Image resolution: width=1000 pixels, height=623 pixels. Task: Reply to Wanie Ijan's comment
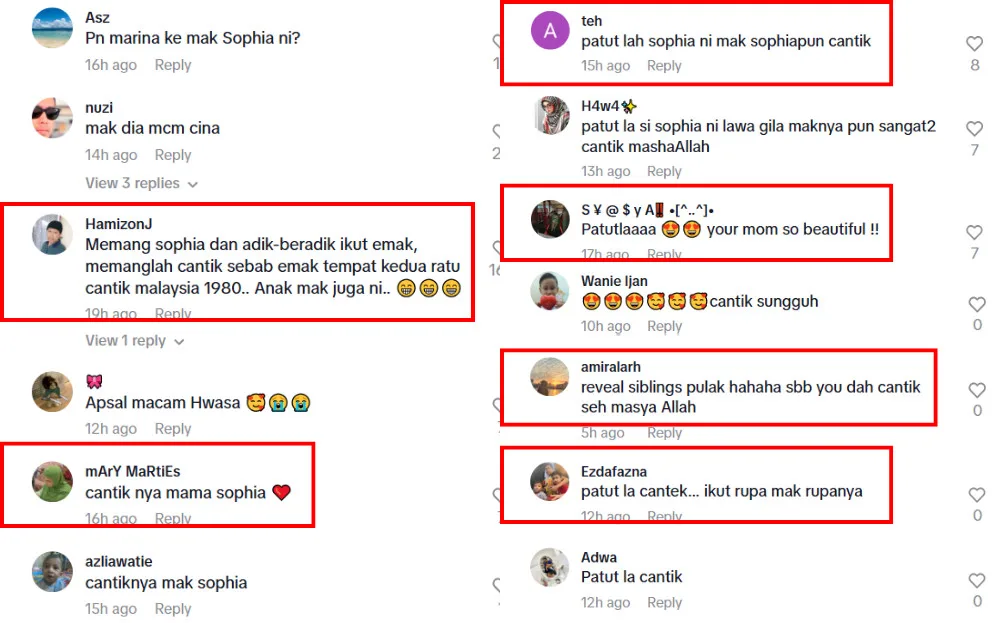(665, 326)
